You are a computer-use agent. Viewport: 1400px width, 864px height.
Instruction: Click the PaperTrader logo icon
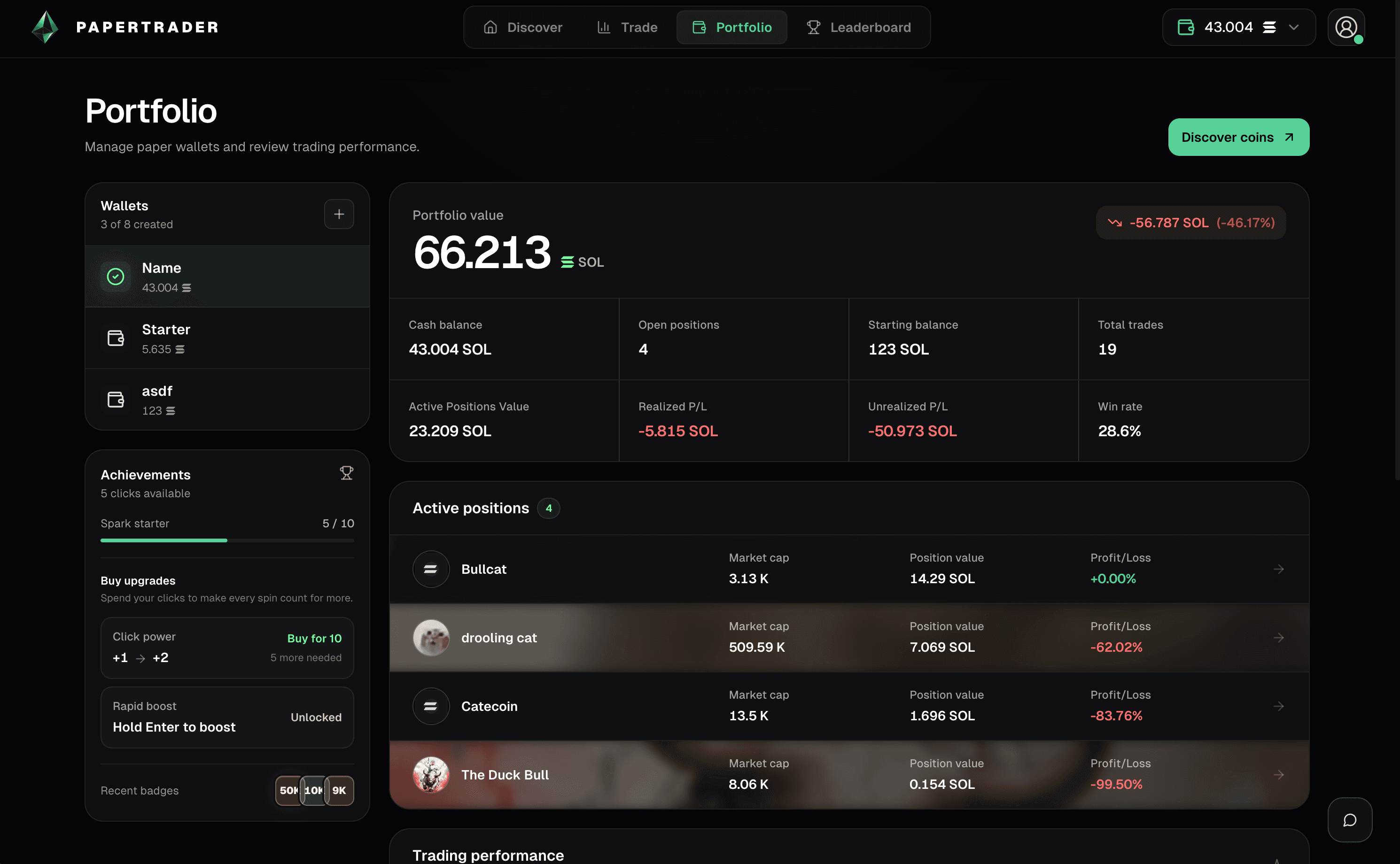click(x=45, y=27)
